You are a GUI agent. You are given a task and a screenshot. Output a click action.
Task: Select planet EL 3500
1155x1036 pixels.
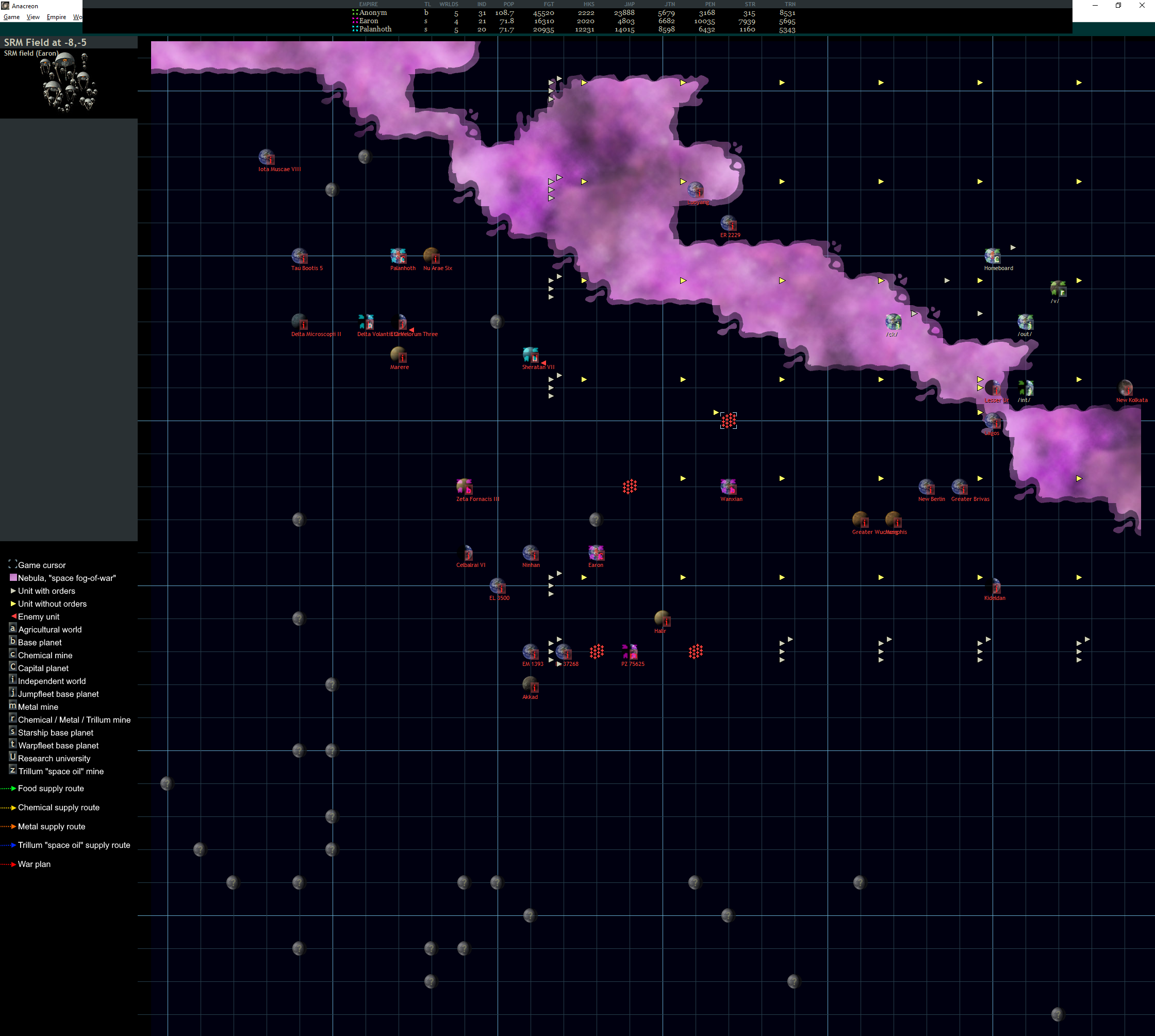click(x=498, y=587)
